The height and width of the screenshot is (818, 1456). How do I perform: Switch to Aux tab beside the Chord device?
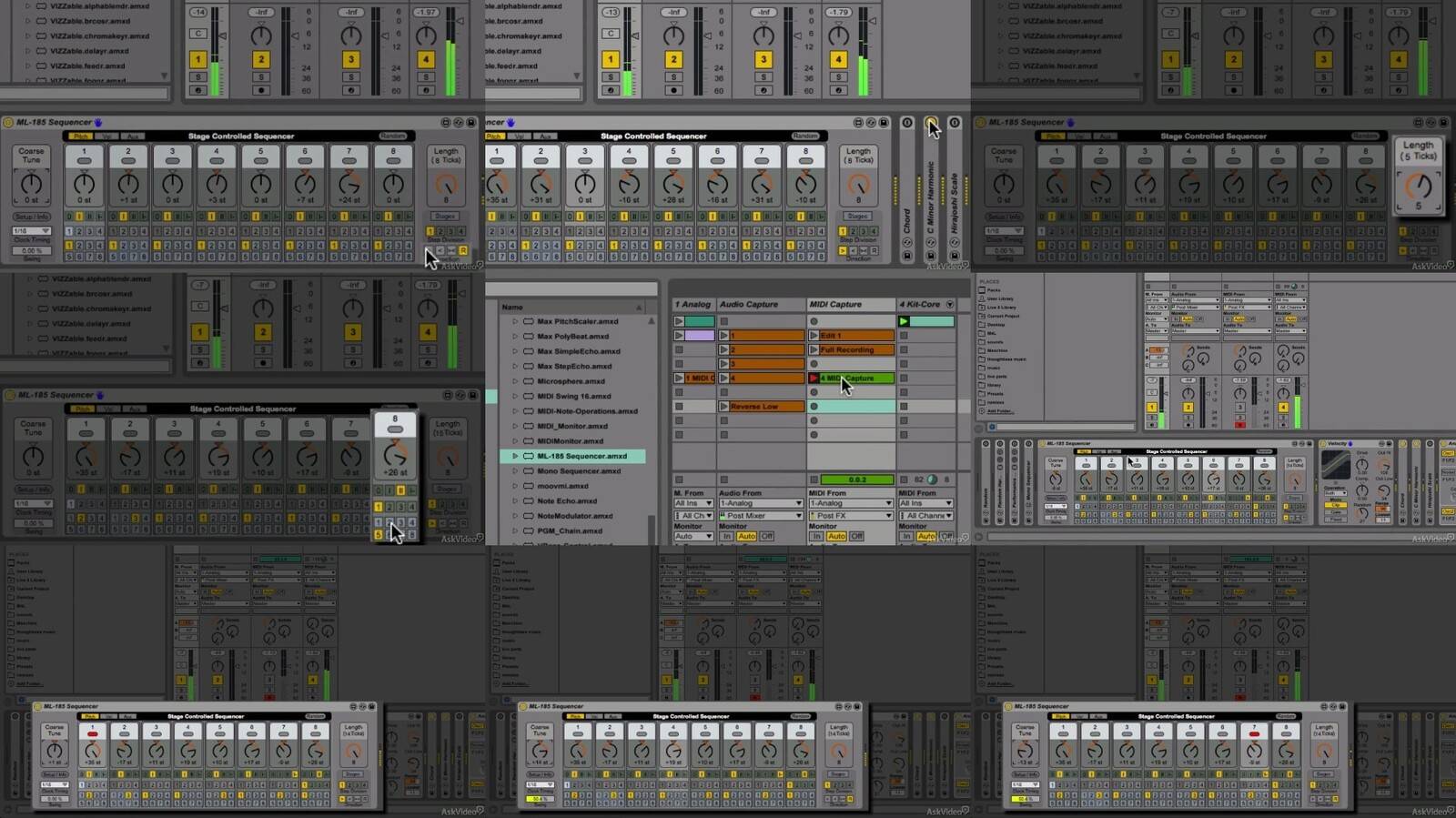tap(545, 136)
